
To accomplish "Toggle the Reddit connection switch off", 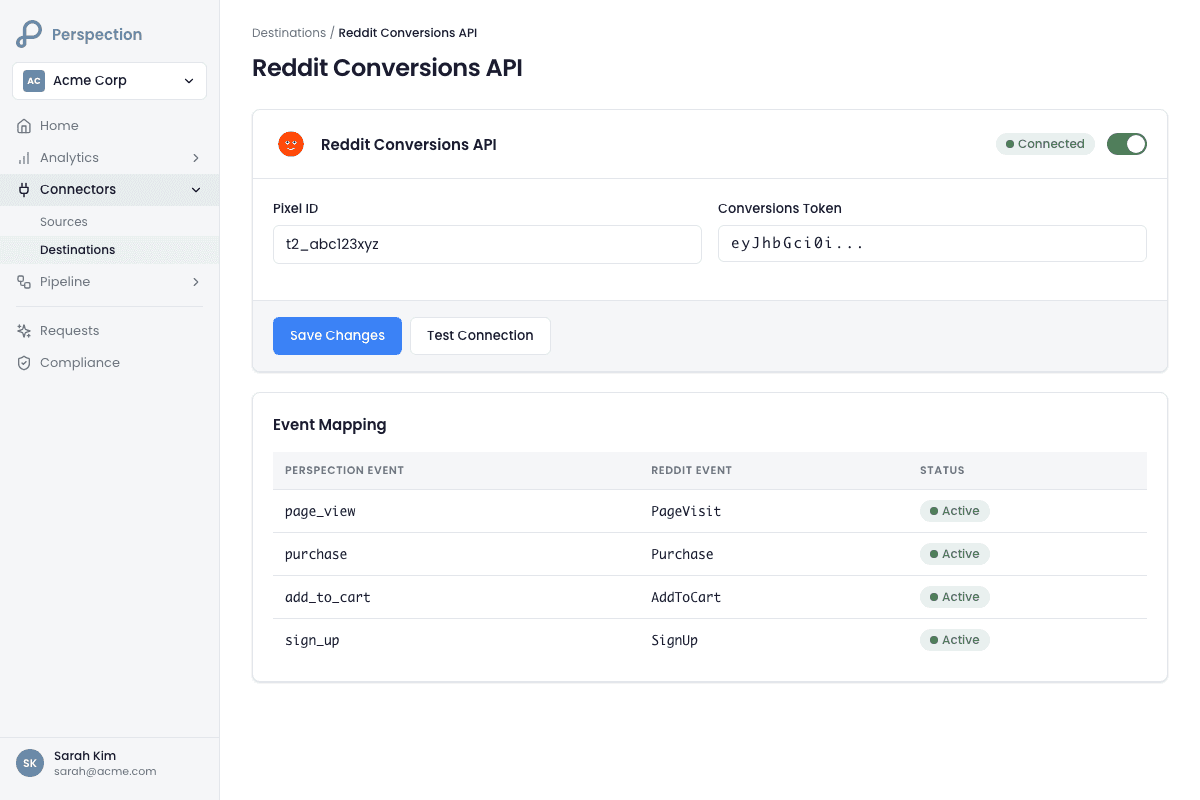I will pyautogui.click(x=1127, y=144).
